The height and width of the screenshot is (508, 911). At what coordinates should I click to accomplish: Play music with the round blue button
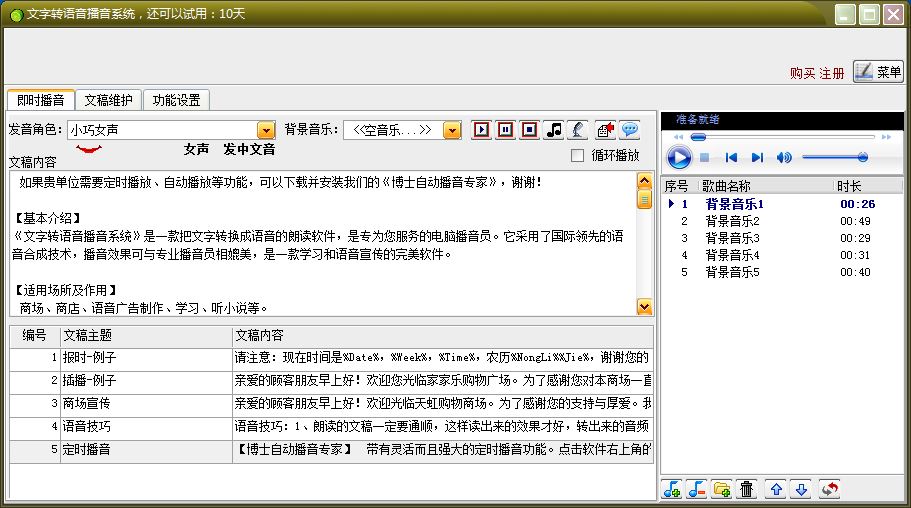pos(679,158)
